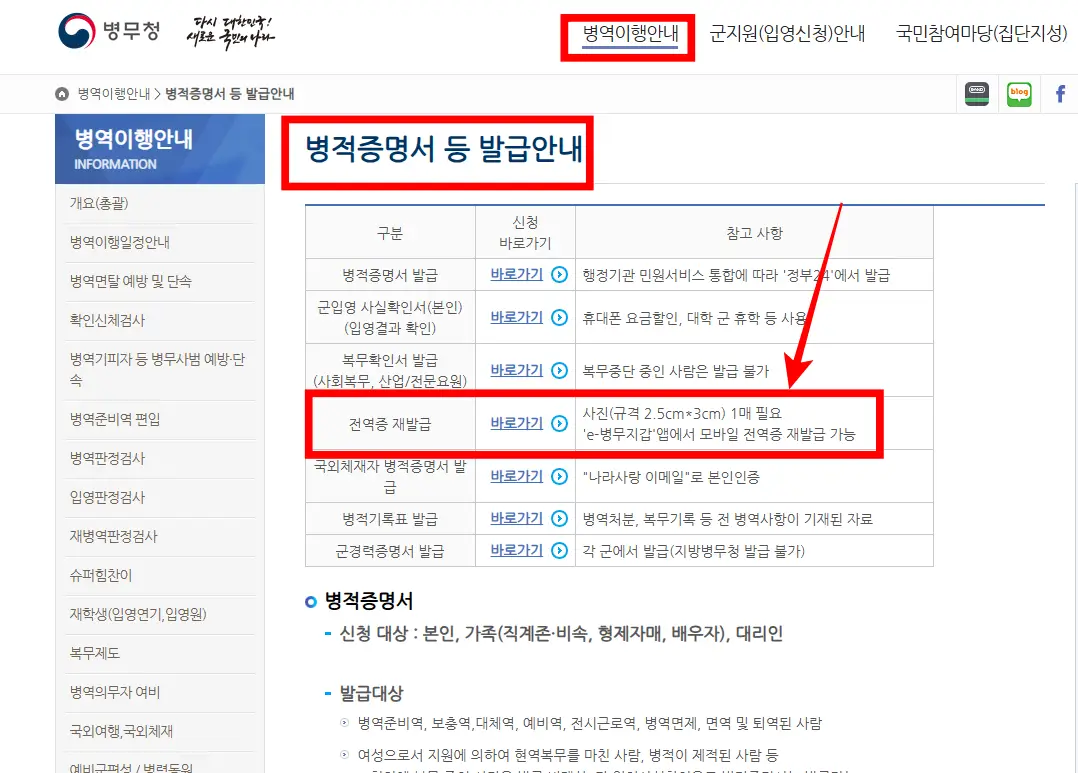Open the Naver blog icon
Screen dimensions: 1078x773
coord(1019,93)
